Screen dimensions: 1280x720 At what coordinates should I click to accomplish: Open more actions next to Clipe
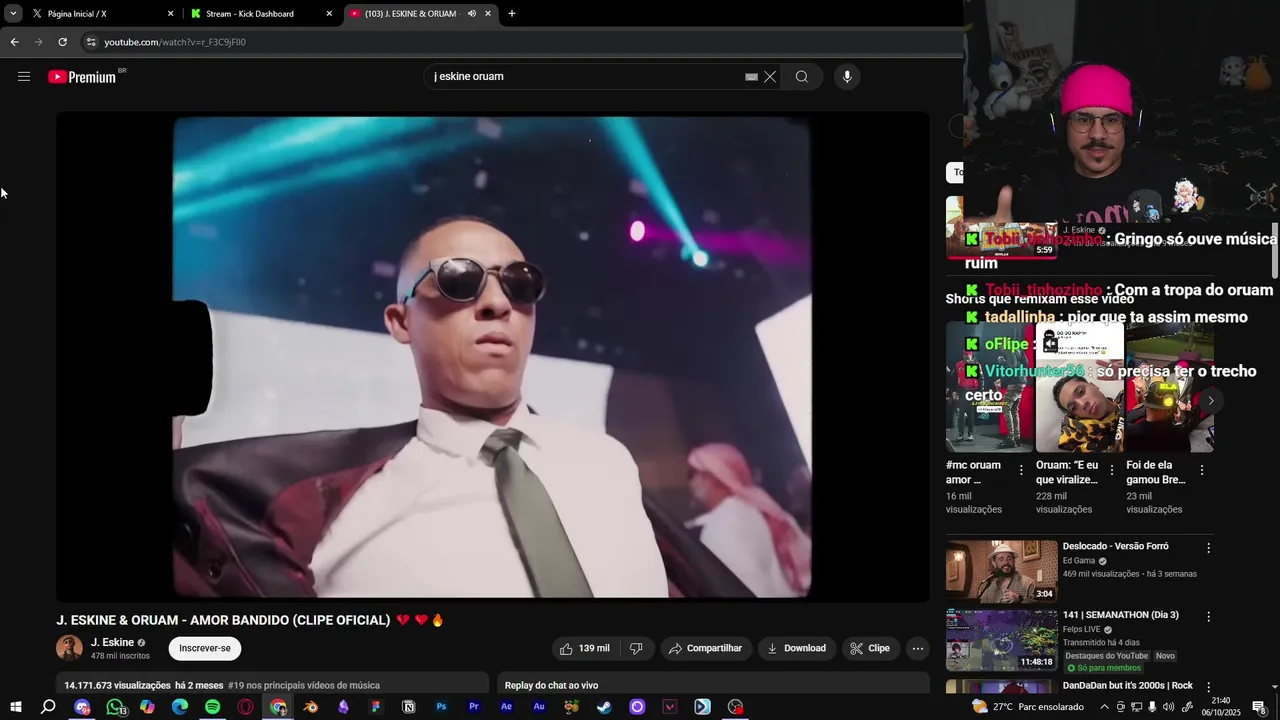click(x=918, y=648)
